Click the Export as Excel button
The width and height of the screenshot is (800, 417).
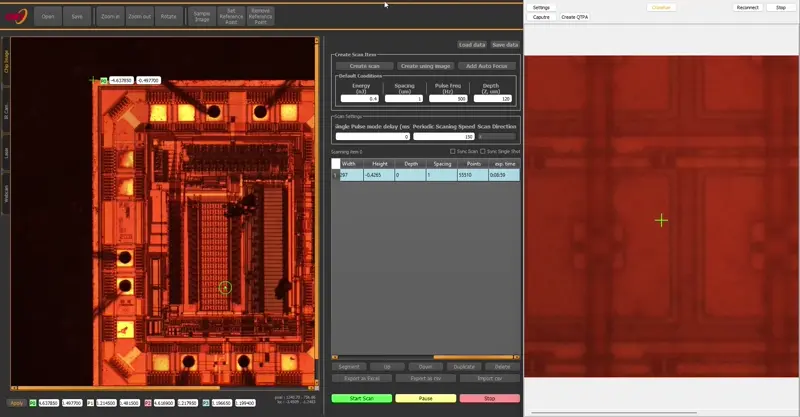[362, 378]
